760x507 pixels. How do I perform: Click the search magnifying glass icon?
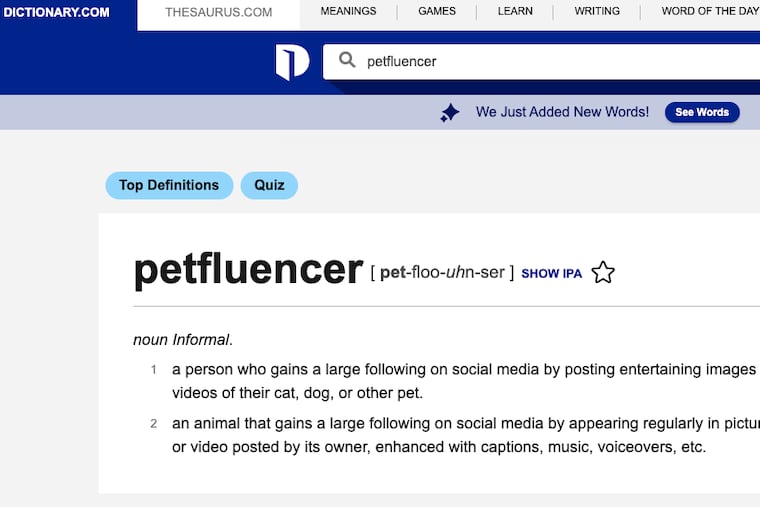pyautogui.click(x=347, y=61)
